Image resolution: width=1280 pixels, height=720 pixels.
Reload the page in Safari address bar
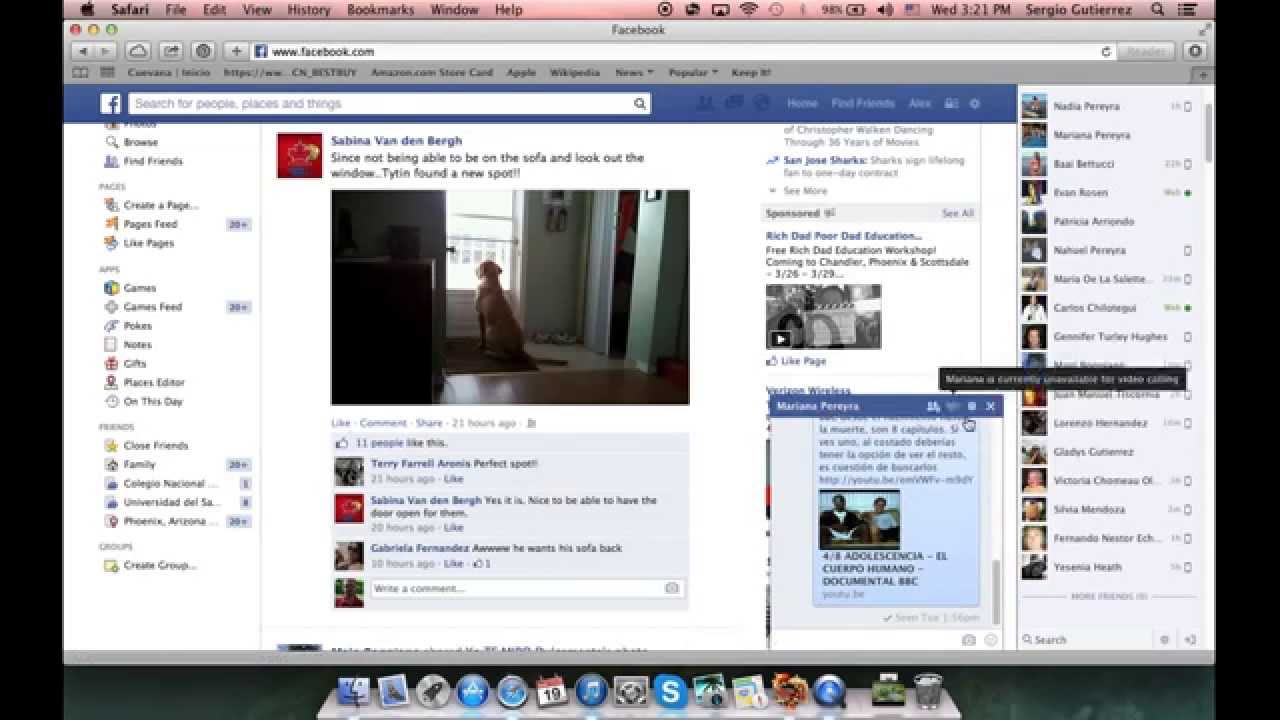(1106, 51)
